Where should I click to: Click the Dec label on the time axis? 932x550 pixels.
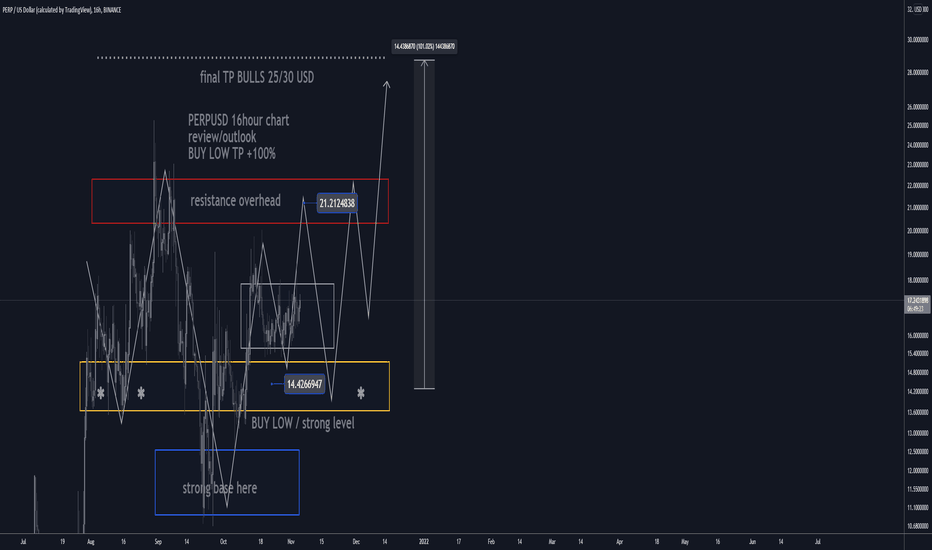[x=356, y=542]
